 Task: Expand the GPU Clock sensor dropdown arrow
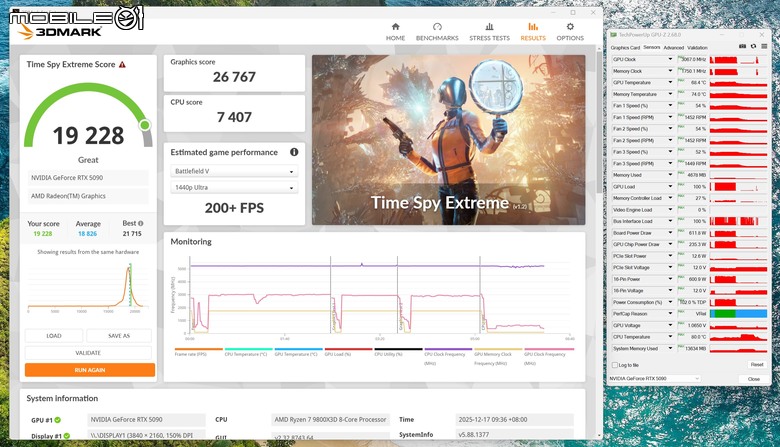pyautogui.click(x=670, y=59)
